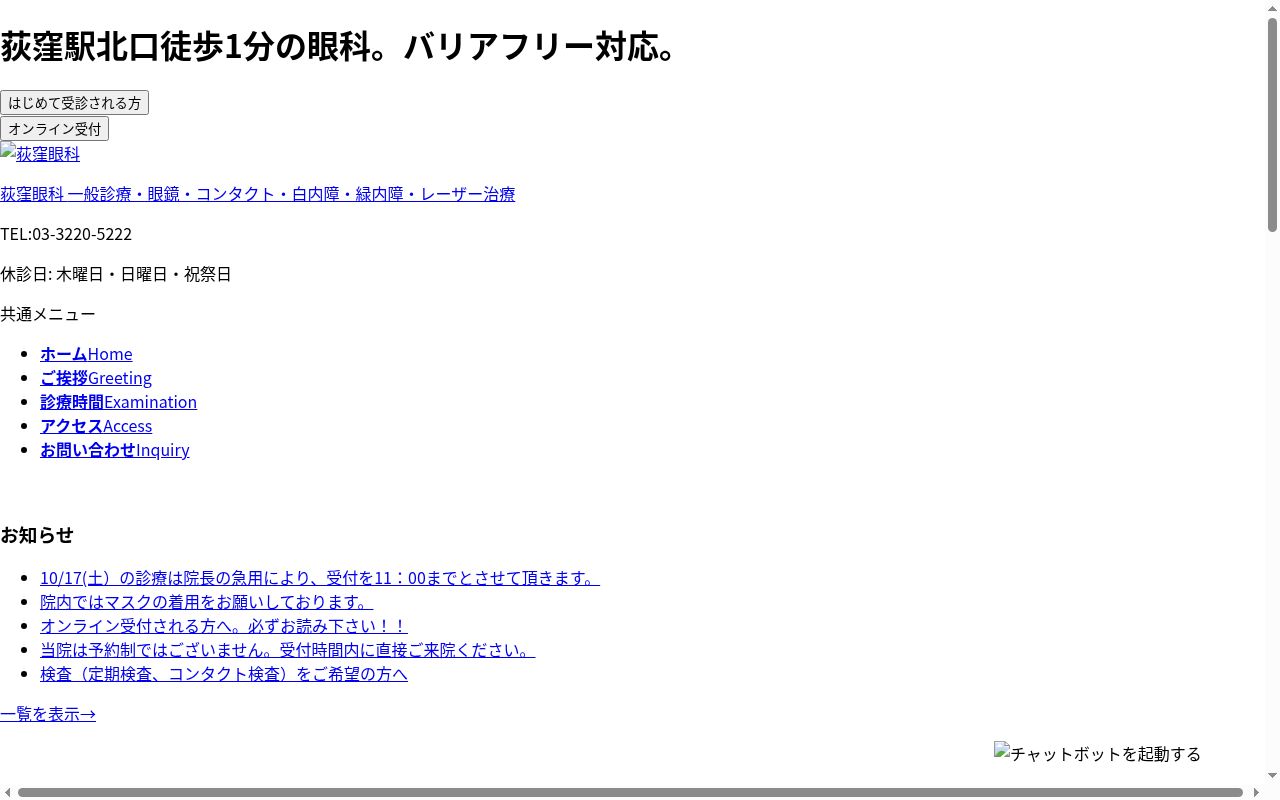Click the scroll down arrow
1280x800 pixels.
1272,776
